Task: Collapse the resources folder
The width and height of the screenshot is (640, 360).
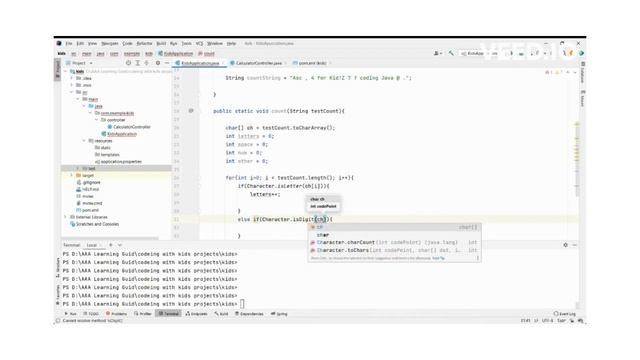Action: pyautogui.click(x=84, y=141)
